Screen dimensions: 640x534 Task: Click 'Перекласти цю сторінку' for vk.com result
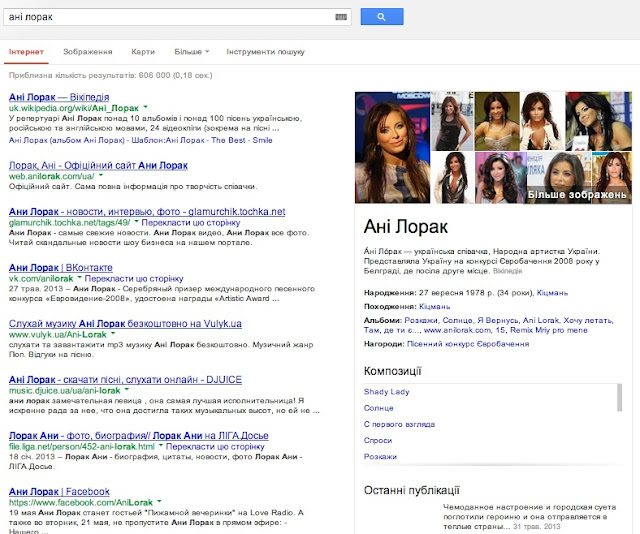[x=134, y=278]
